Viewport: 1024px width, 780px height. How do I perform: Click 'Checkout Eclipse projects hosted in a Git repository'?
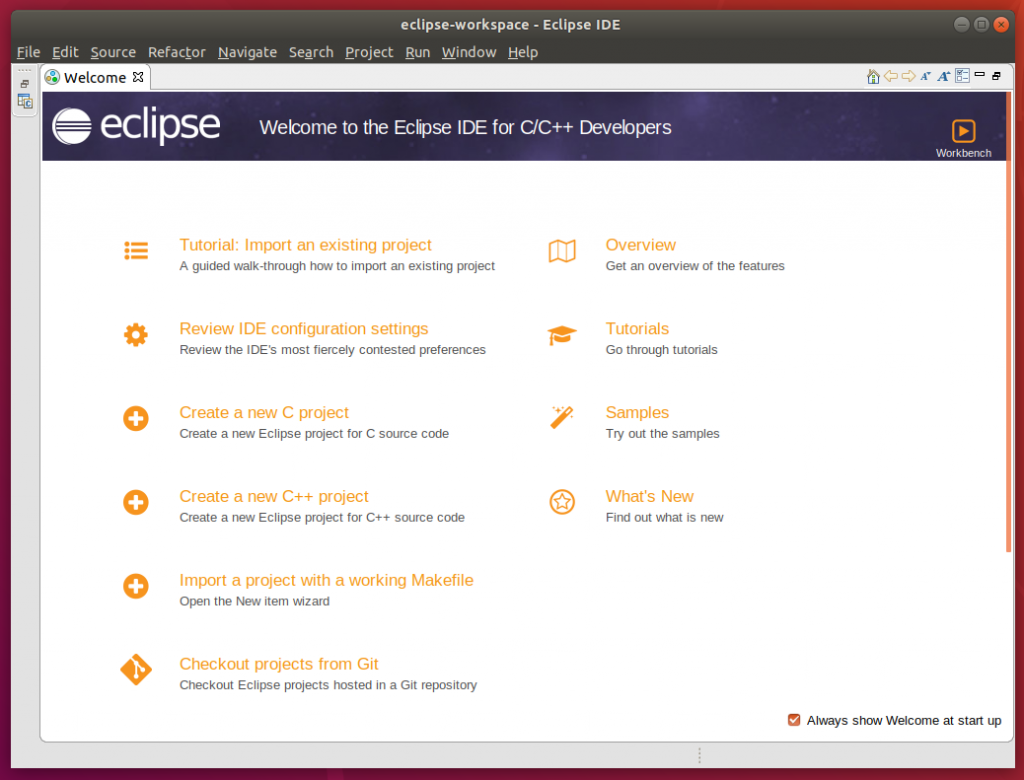(x=328, y=685)
